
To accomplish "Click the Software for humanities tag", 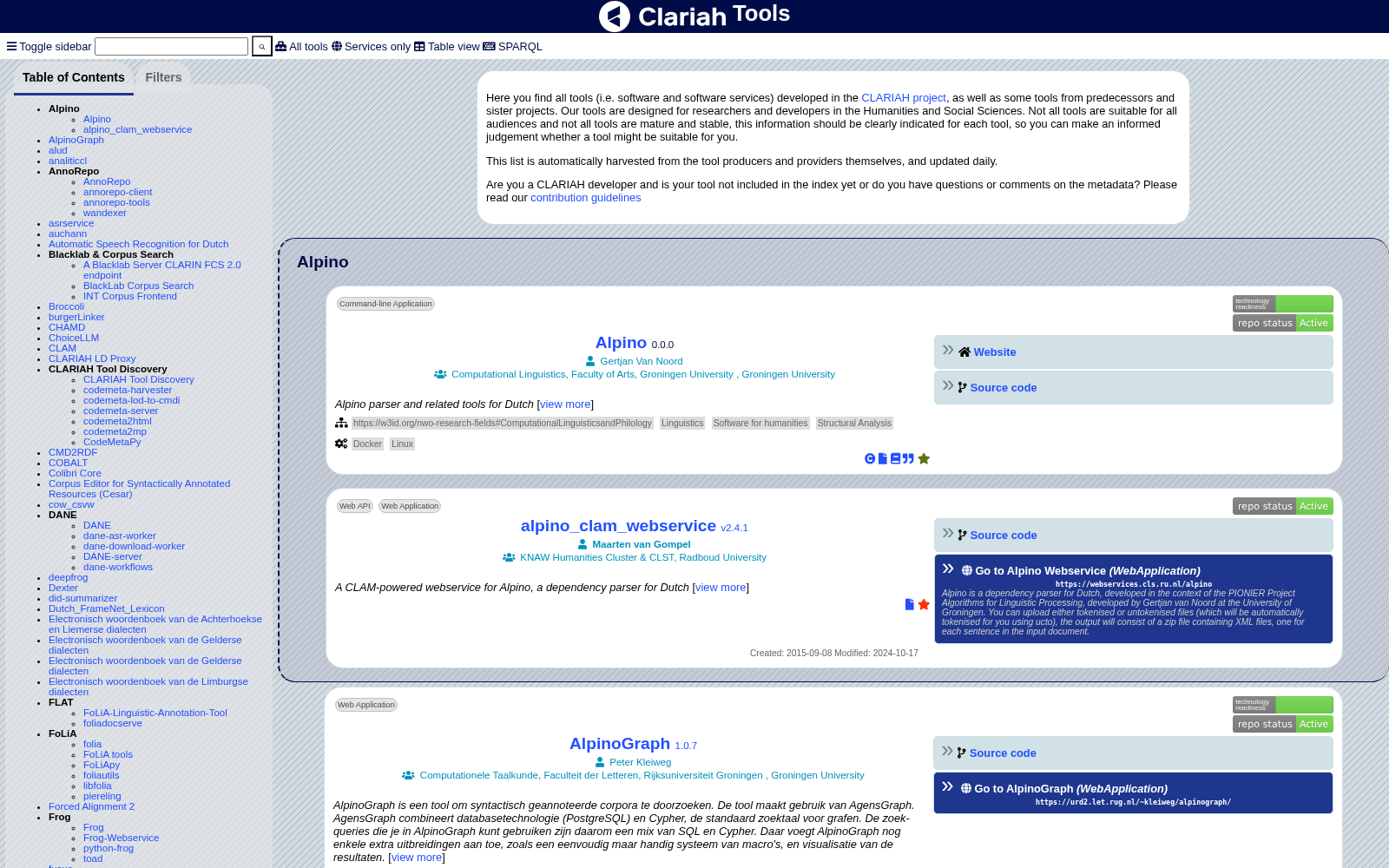I will point(760,423).
